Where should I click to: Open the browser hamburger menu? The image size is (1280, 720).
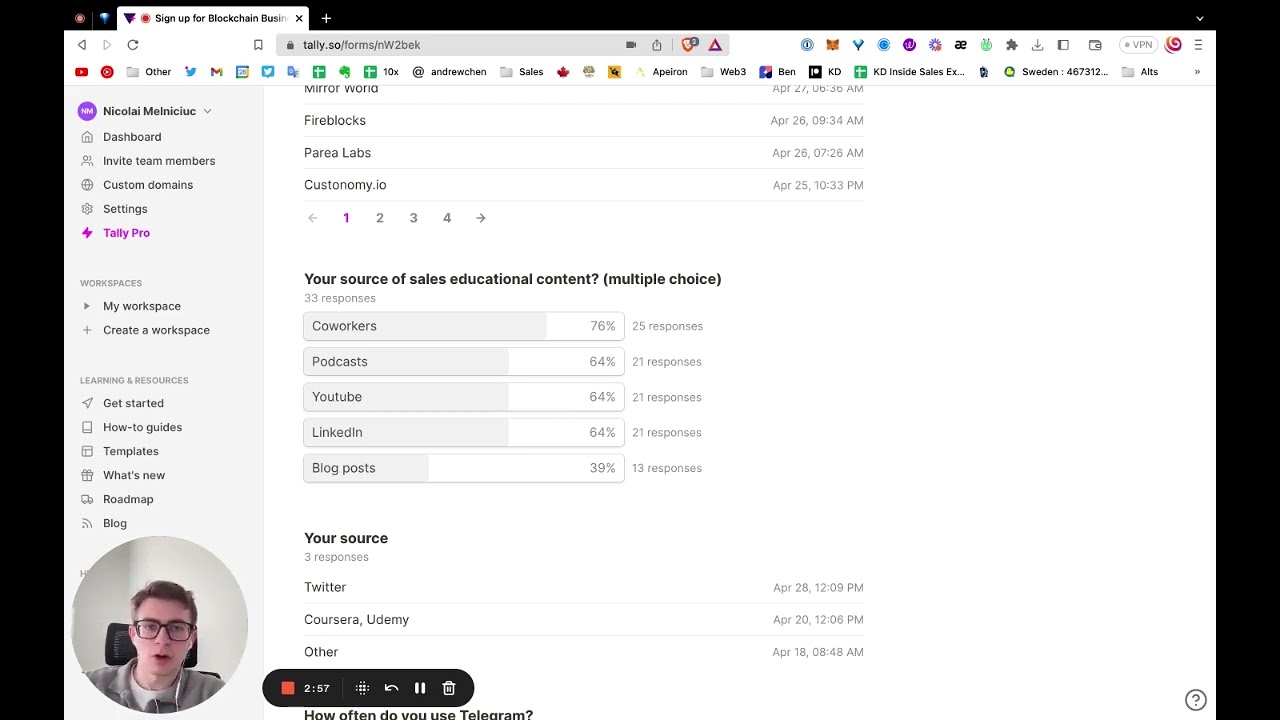tap(1198, 45)
